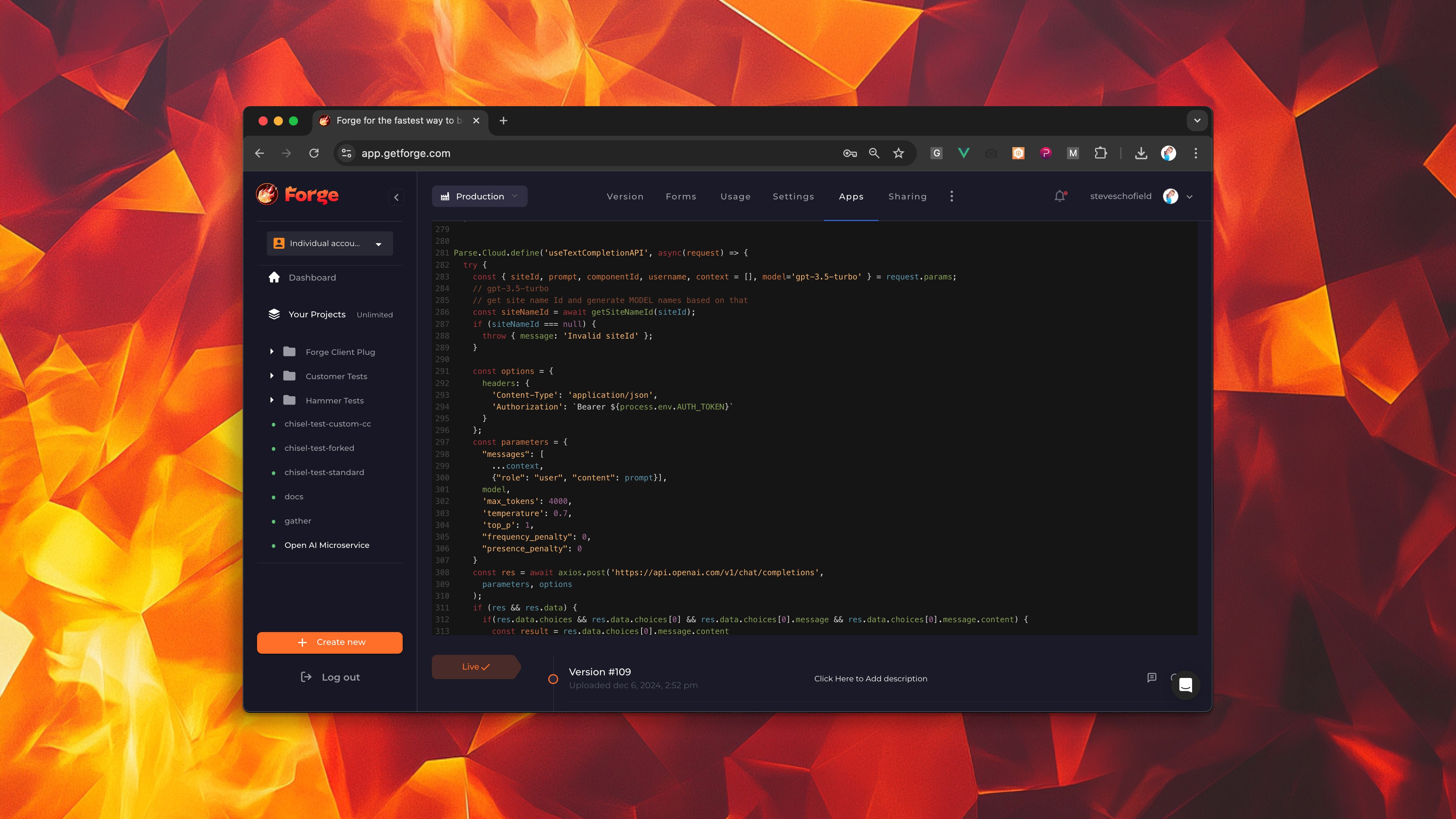Open the Dashboard link
Image resolution: width=1456 pixels, height=819 pixels.
point(312,278)
